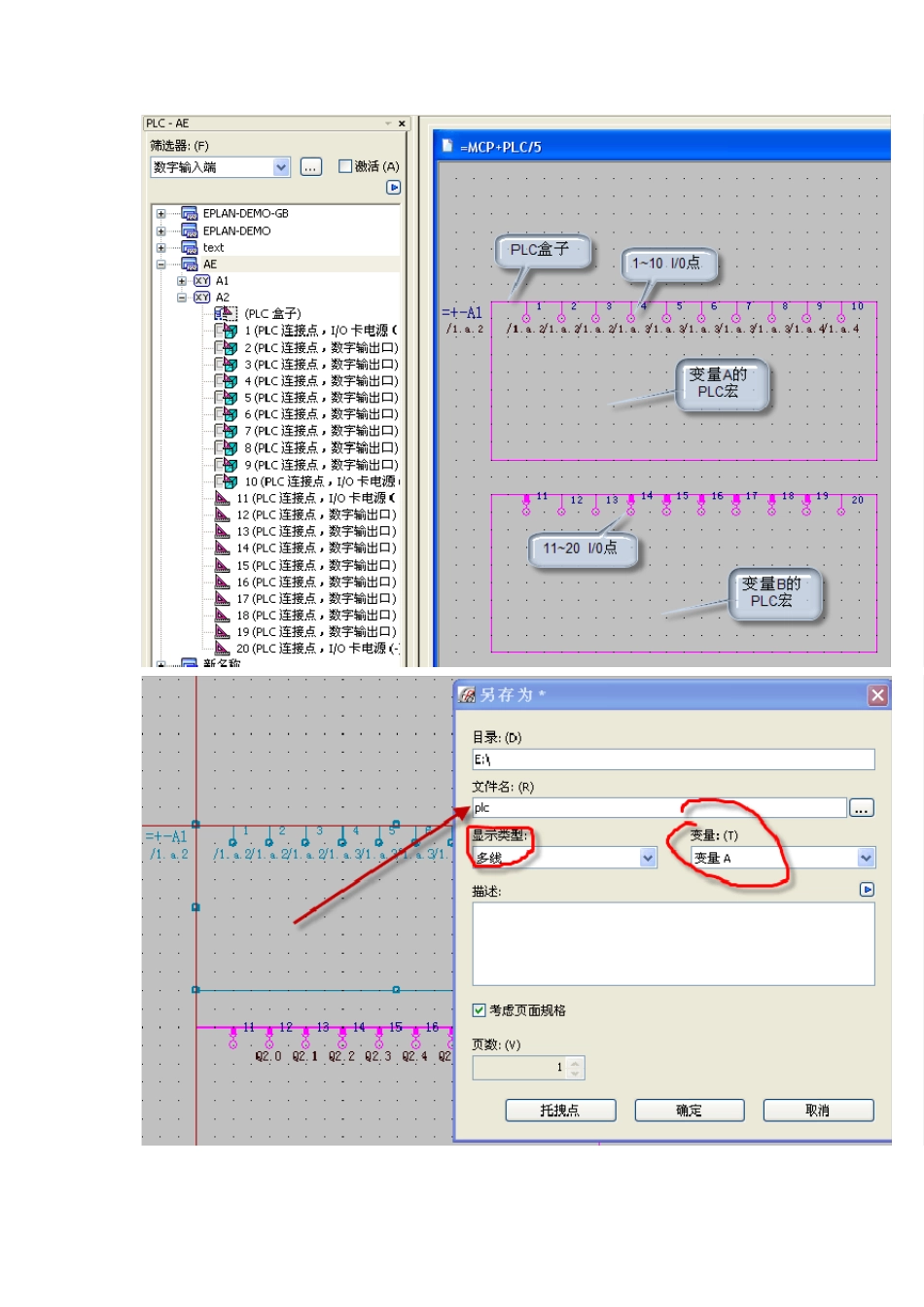Click the =+-A1 device tag in upper schematic
The image size is (924, 1307).
(x=462, y=312)
